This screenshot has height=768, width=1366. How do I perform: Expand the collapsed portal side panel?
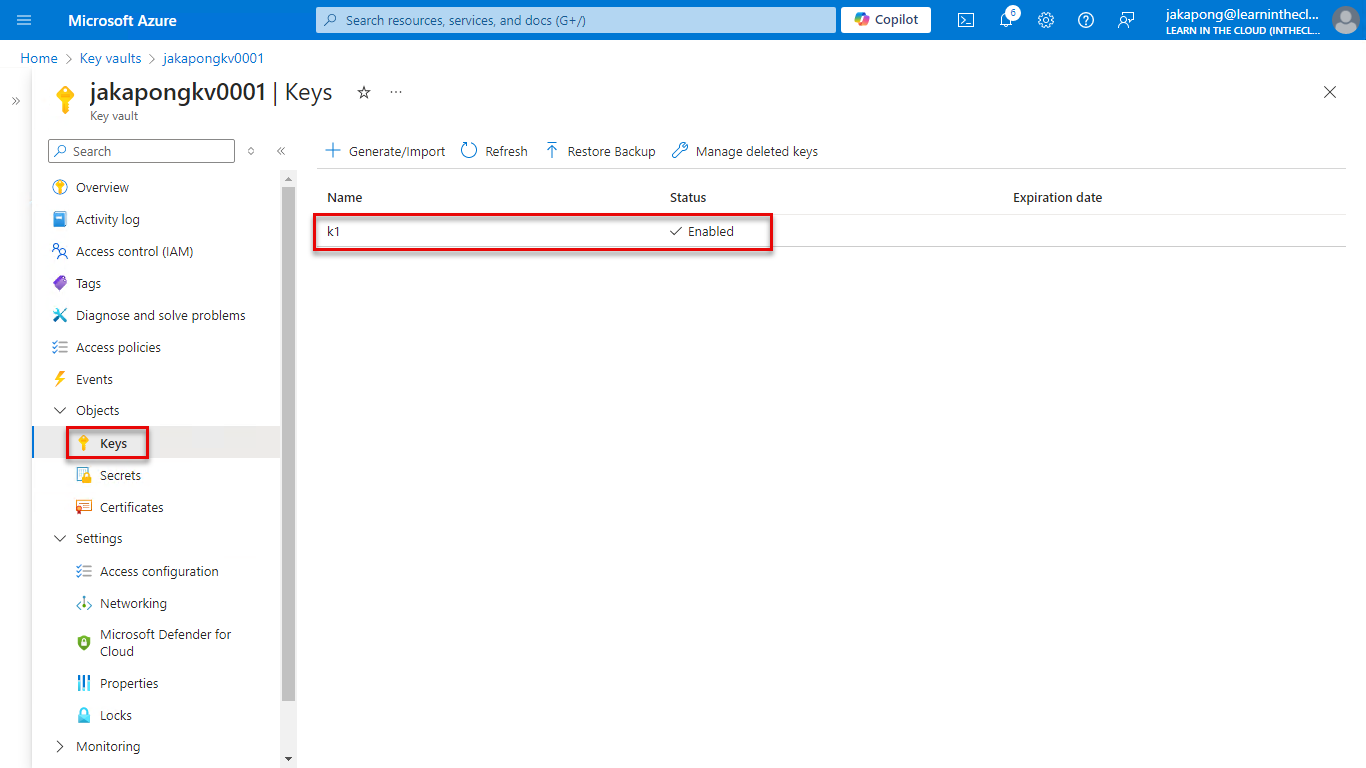tap(16, 101)
